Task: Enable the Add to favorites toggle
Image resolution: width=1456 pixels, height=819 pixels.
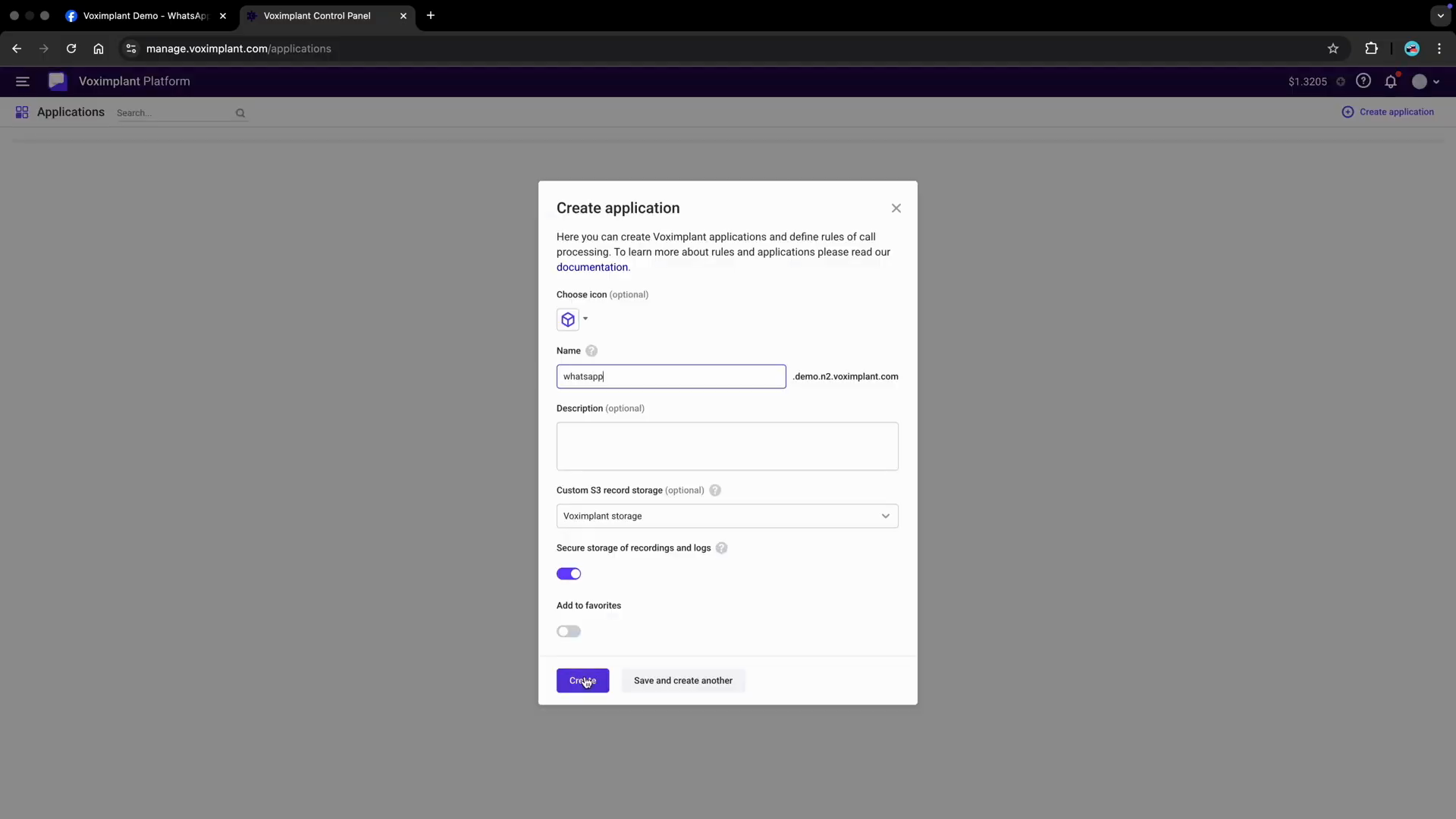Action: (569, 632)
